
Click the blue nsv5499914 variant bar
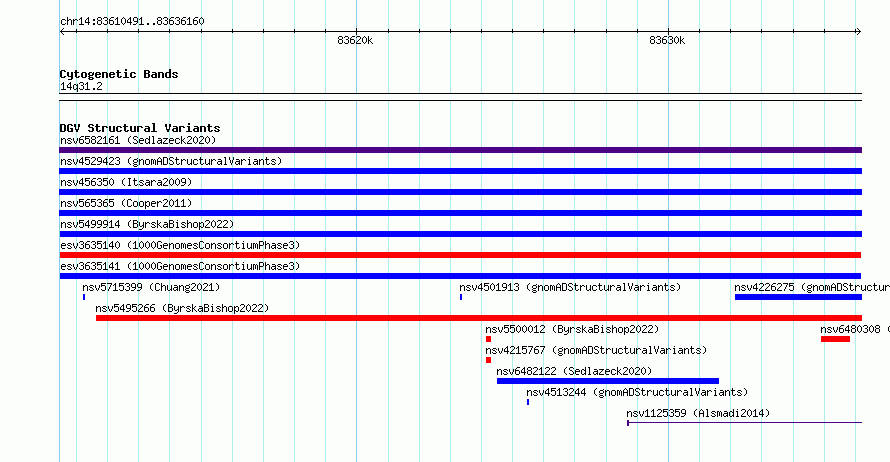tap(460, 234)
